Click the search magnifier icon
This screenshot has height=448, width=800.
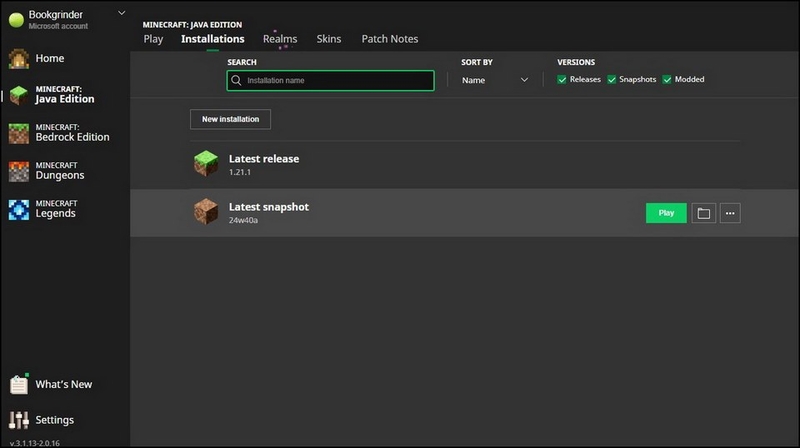point(236,81)
